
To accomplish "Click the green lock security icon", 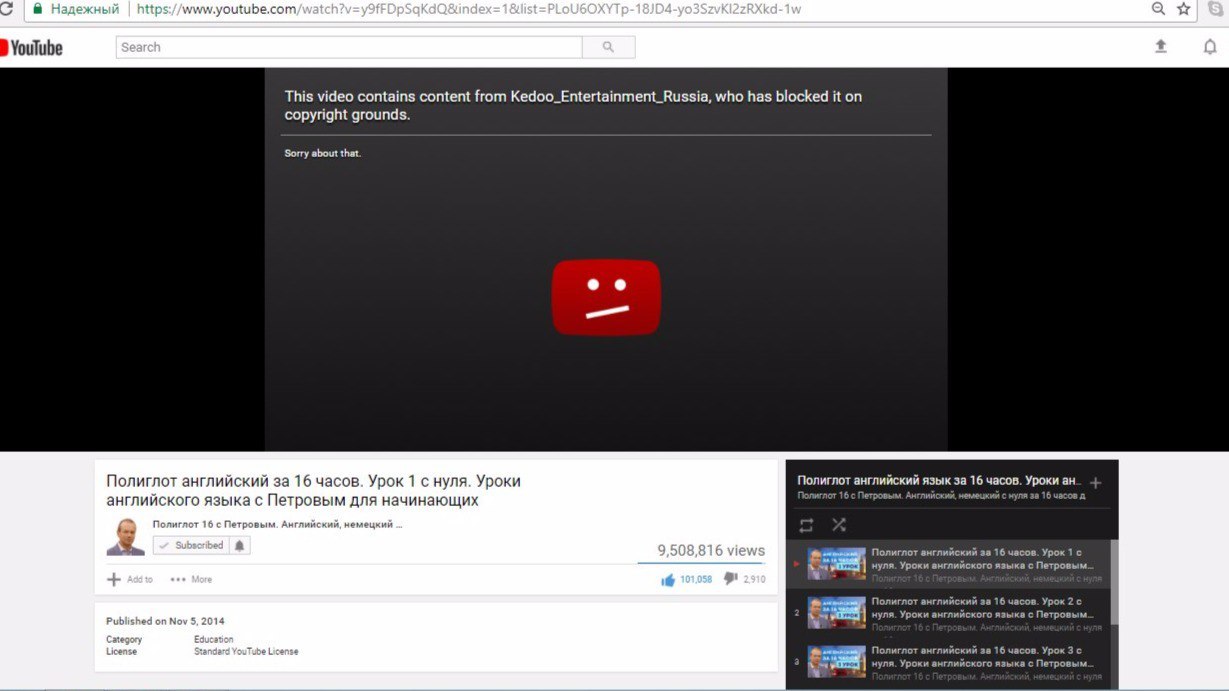I will (x=38, y=9).
